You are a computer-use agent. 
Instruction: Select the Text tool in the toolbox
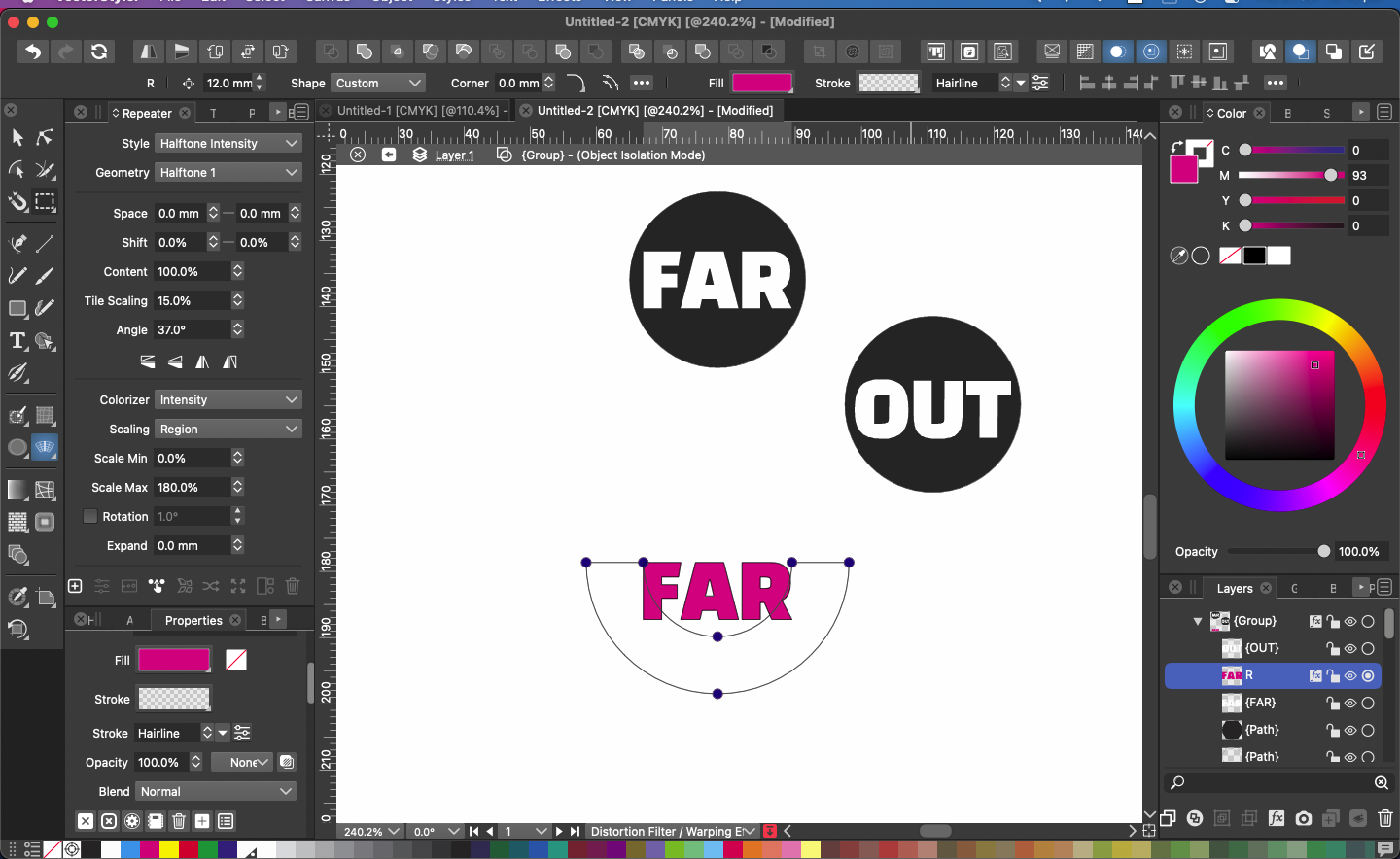[x=17, y=341]
